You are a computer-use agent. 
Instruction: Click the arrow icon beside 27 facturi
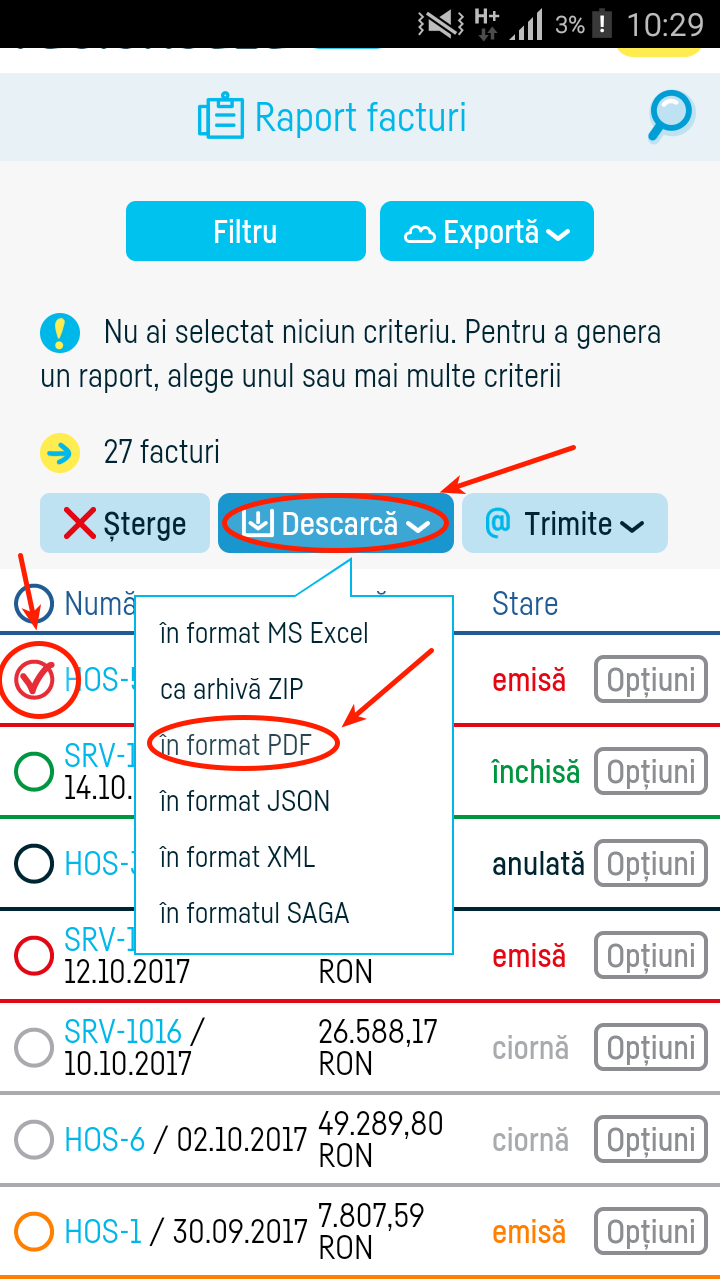pyautogui.click(x=62, y=452)
